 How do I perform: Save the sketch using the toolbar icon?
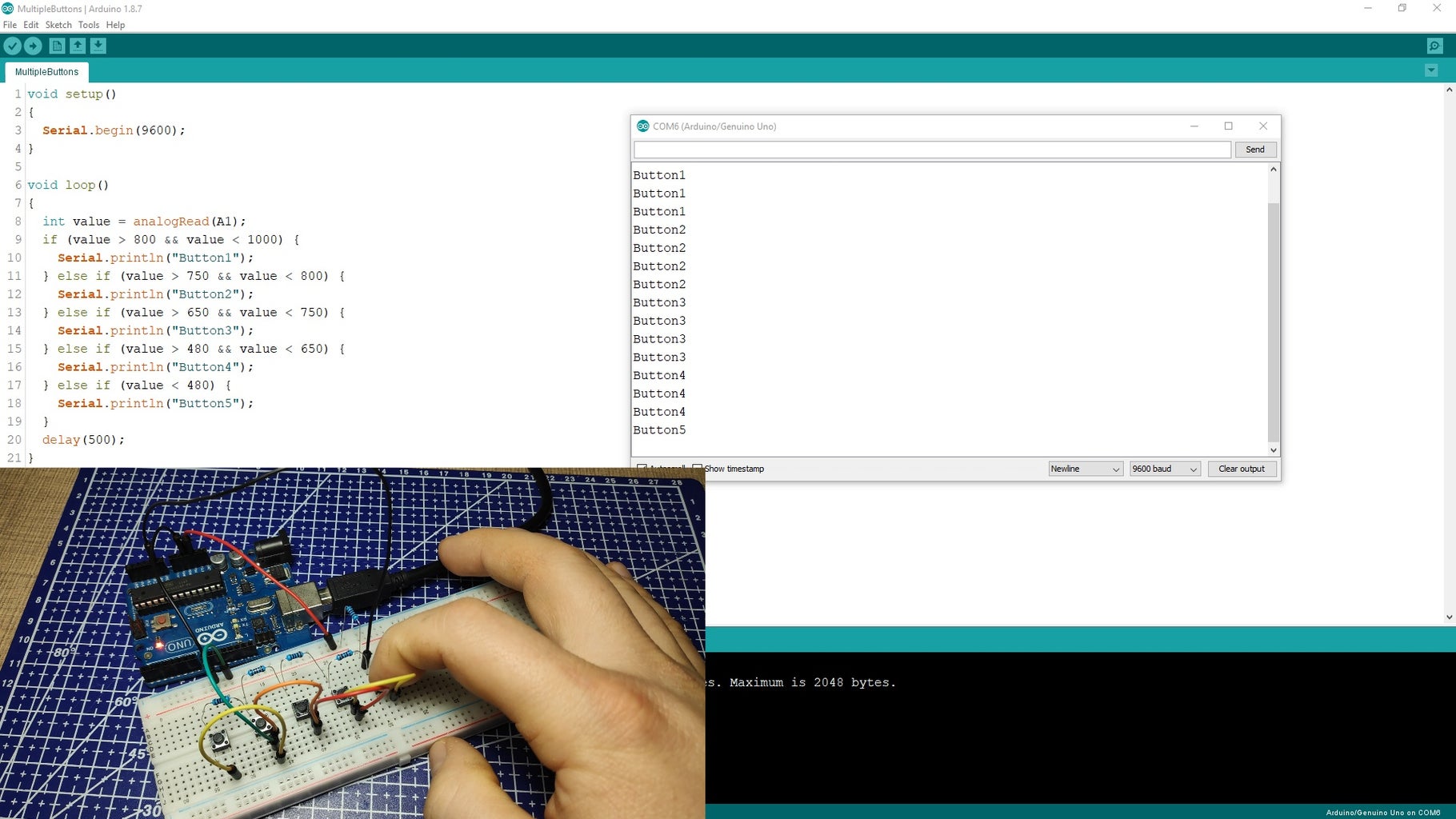click(98, 46)
